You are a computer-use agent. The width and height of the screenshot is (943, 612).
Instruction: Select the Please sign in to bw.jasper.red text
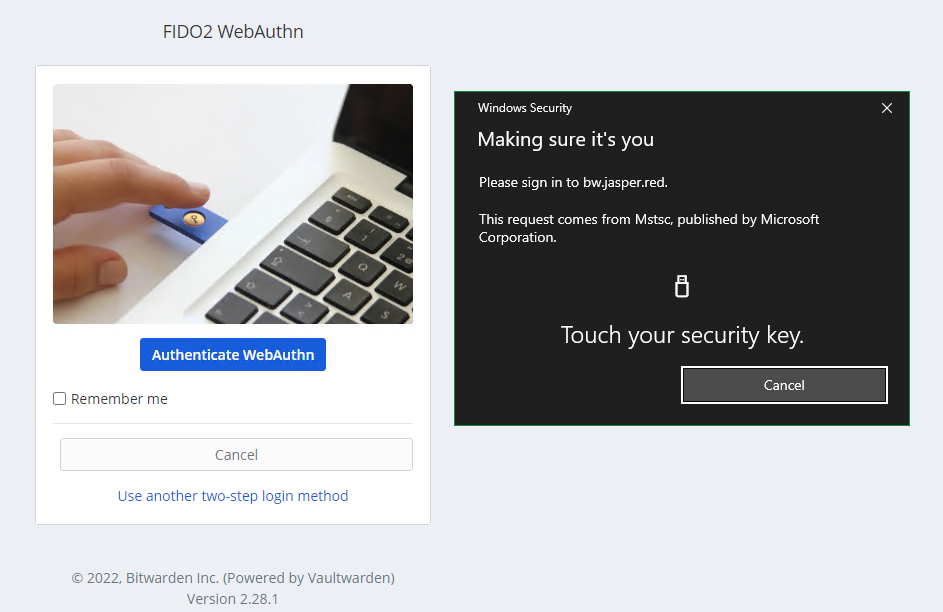point(573,182)
